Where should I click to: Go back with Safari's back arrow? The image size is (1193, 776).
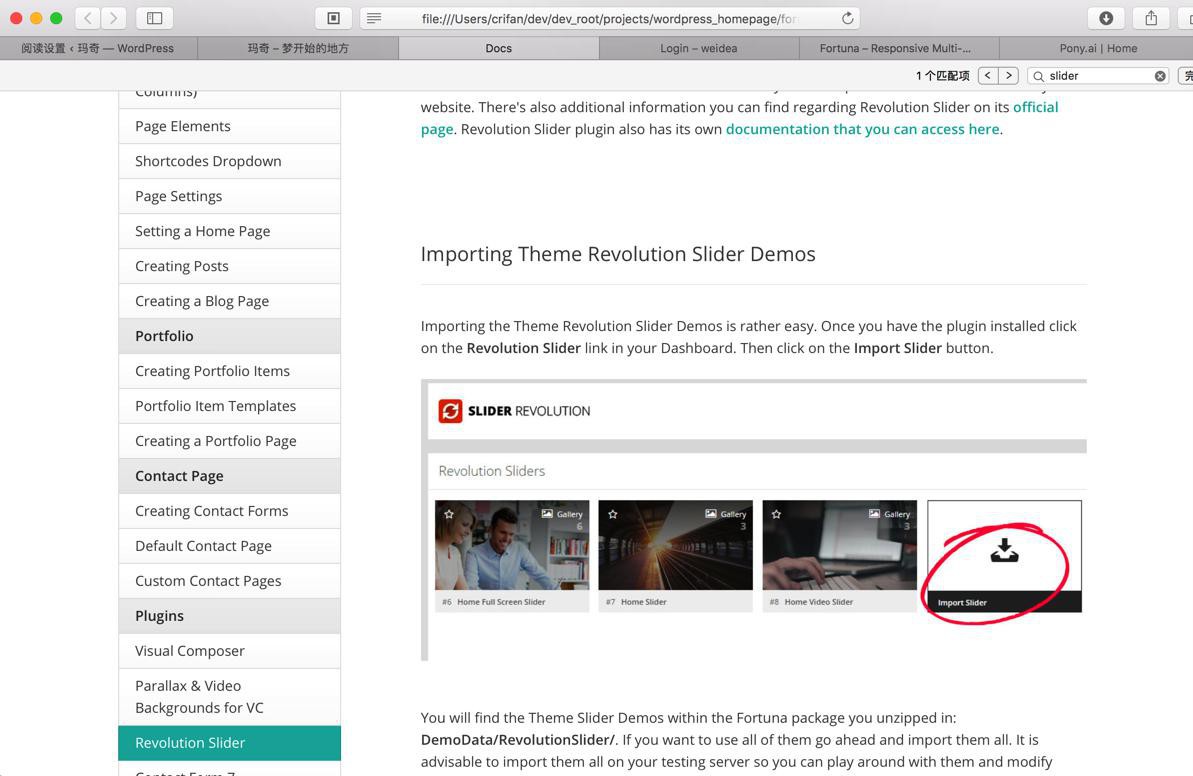(x=87, y=17)
